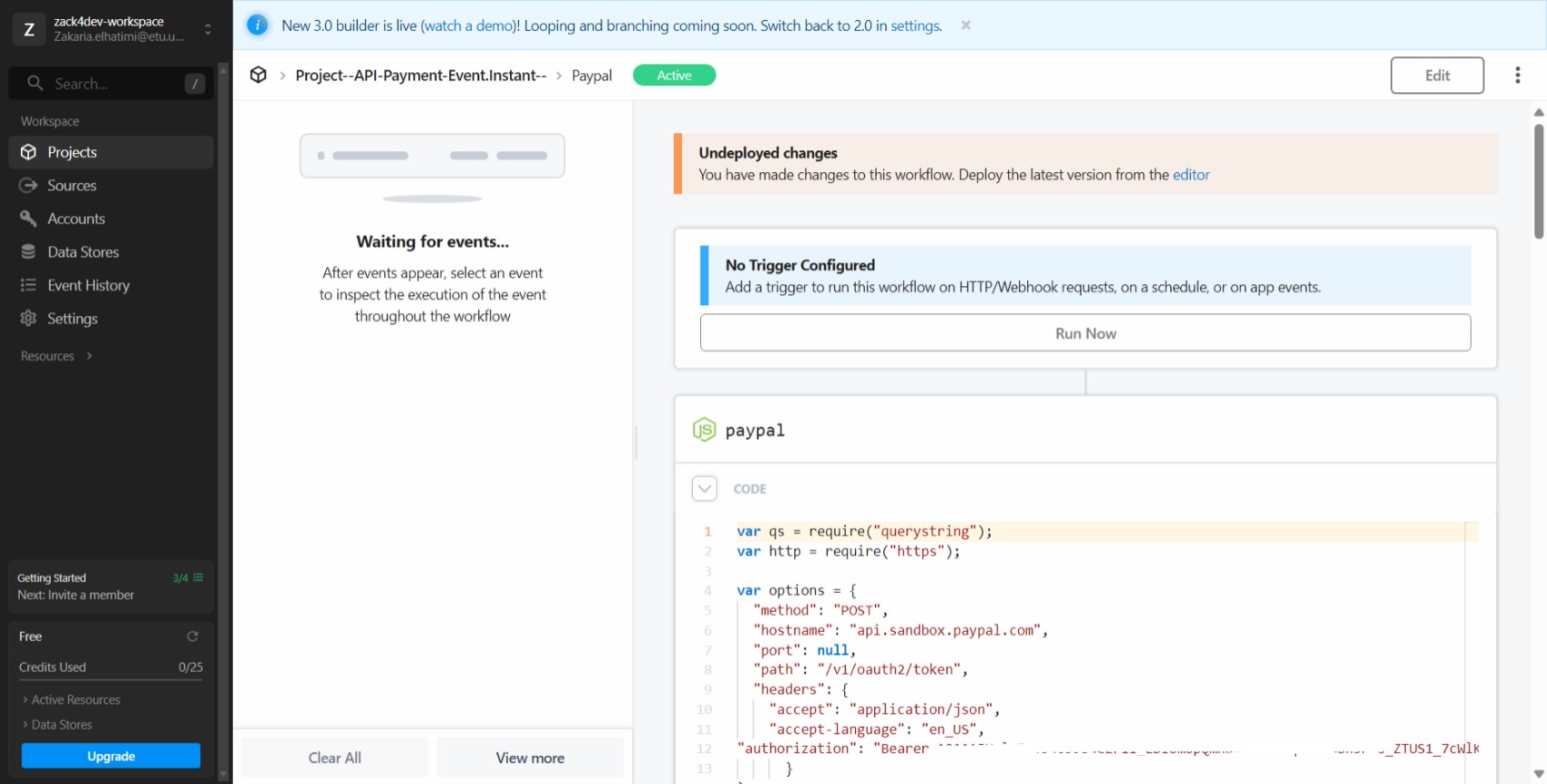Click the Accounts key icon
The width and height of the screenshot is (1547, 784).
[29, 219]
